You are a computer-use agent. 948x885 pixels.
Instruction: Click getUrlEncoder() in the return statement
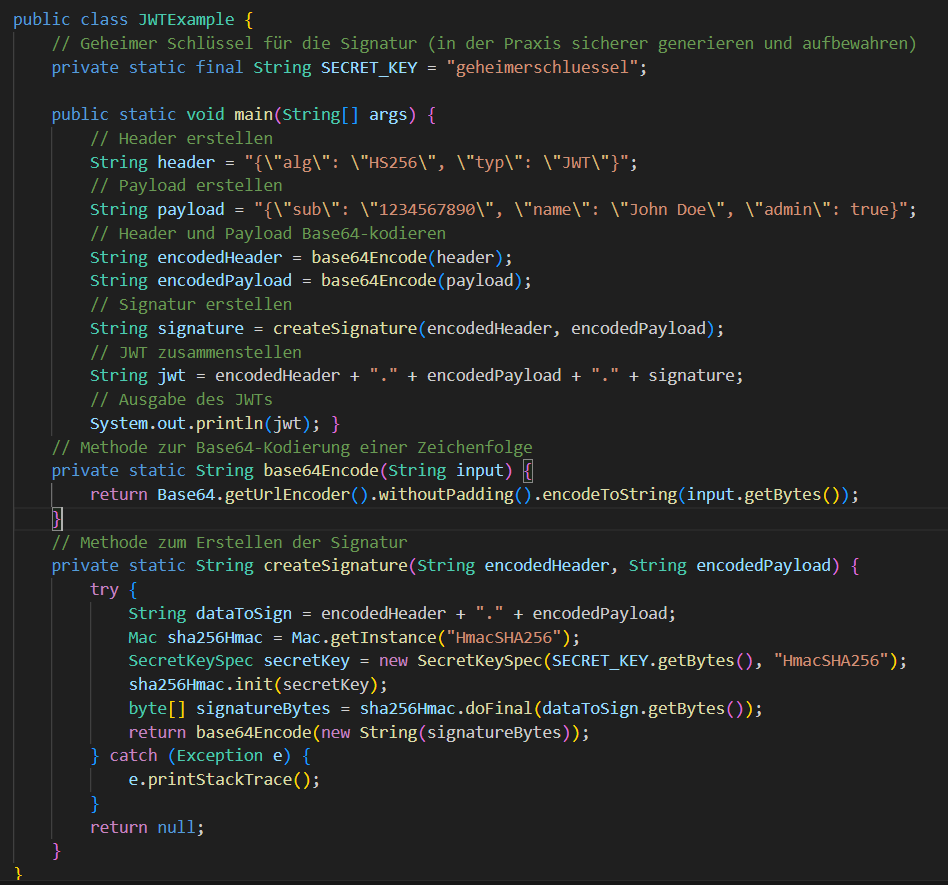[x=296, y=494]
